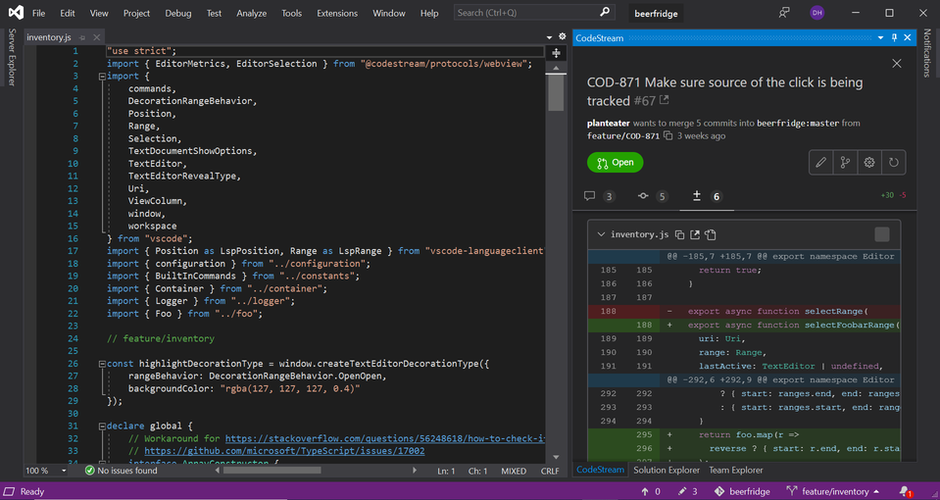Viewport: 940px width, 500px height.
Task: Copy the inventory.js file path icon
Action: pos(679,234)
